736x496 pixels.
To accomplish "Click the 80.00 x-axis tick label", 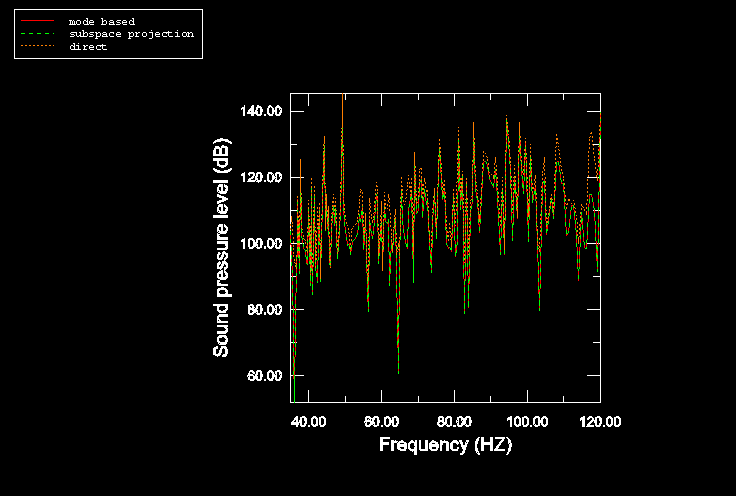I will [x=454, y=421].
